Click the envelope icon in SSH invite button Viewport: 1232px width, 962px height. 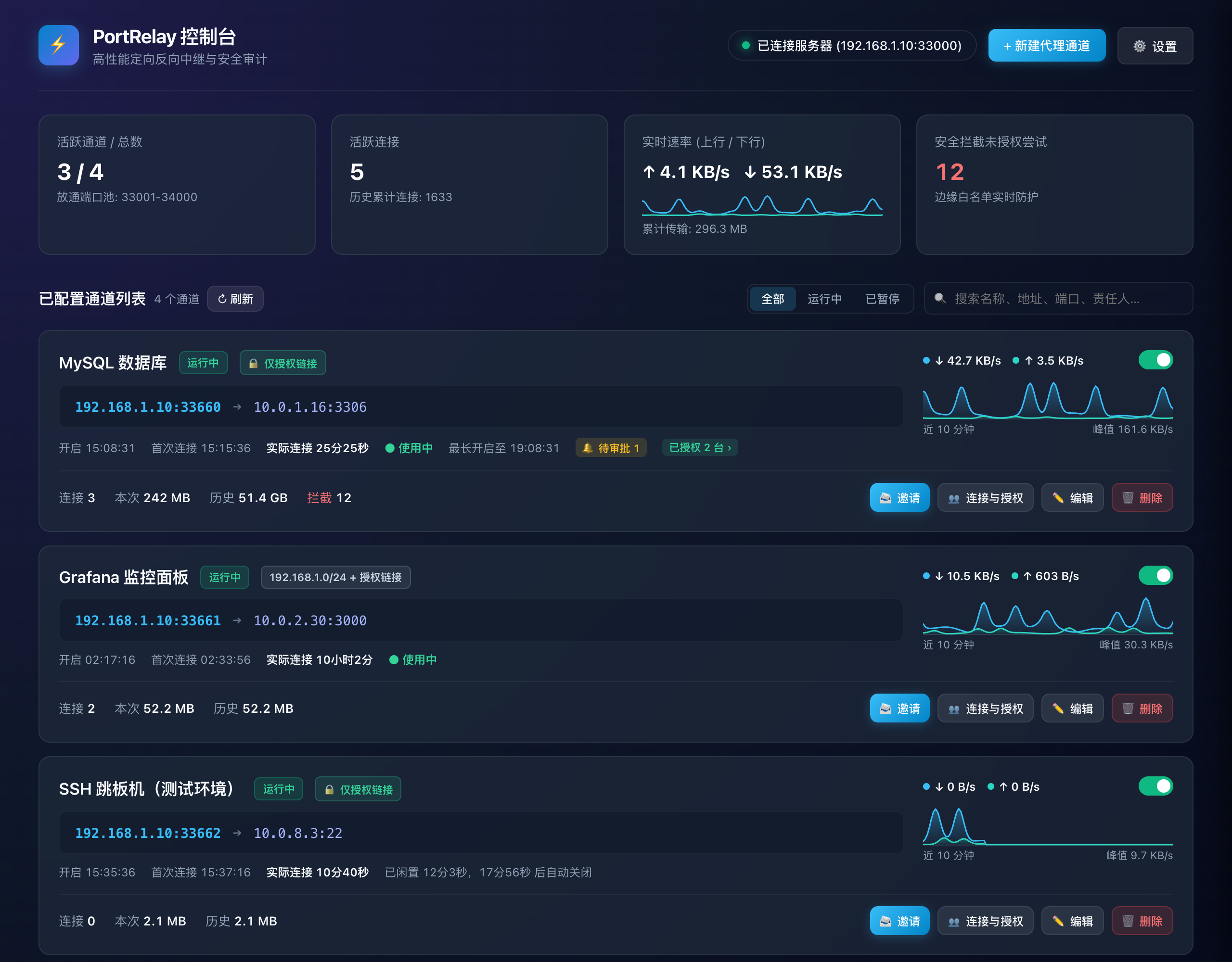(x=885, y=922)
